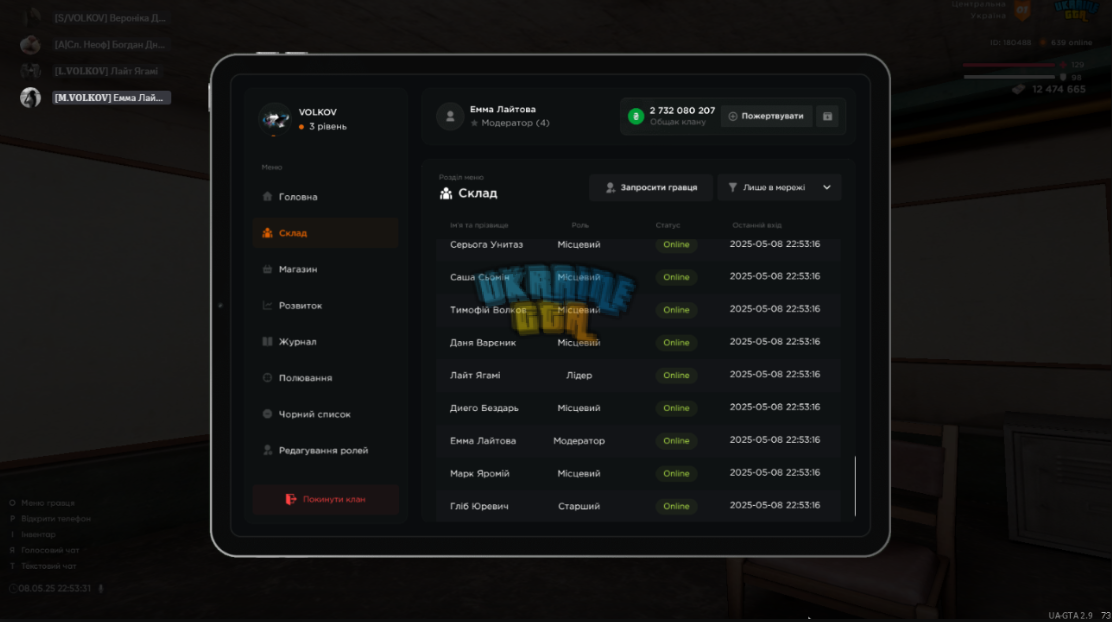Select the Марк Яромій member name
This screenshot has height=622, width=1112.
(x=479, y=473)
